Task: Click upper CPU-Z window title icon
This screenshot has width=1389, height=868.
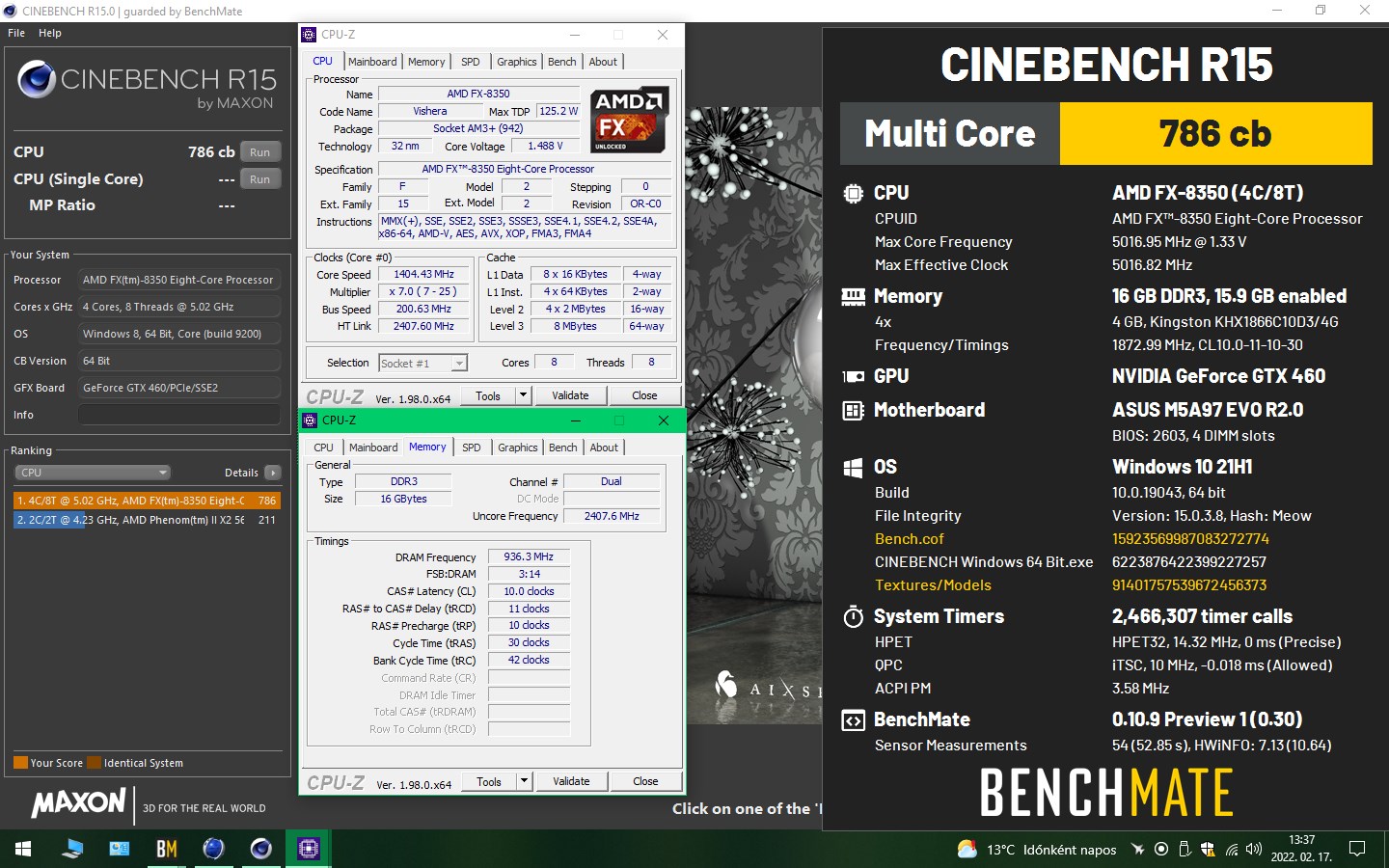Action: pos(309,35)
